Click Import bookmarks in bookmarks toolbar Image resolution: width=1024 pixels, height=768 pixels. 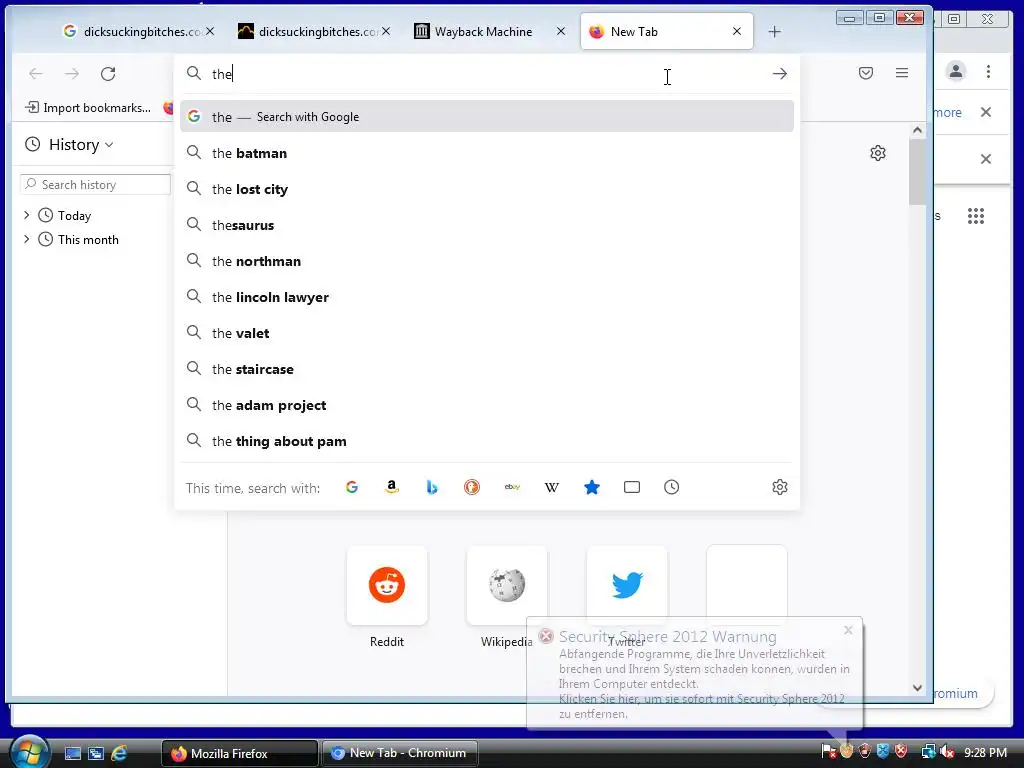coord(88,108)
